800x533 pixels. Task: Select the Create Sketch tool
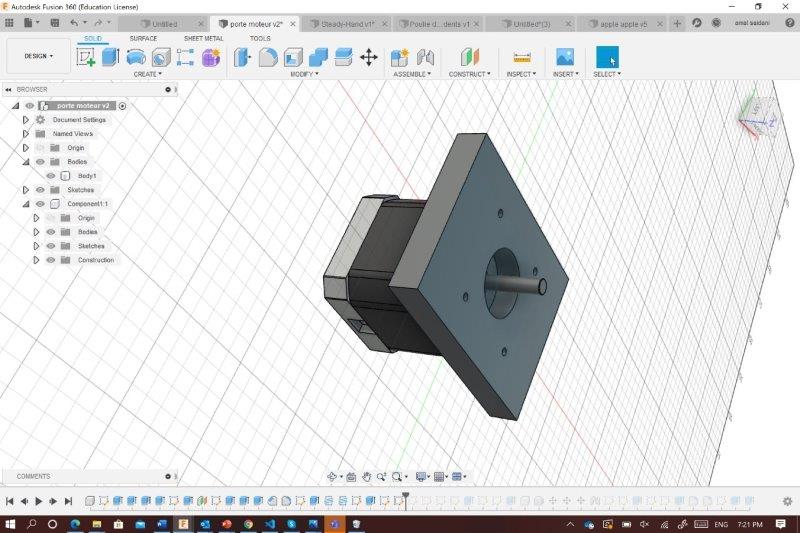pyautogui.click(x=86, y=57)
